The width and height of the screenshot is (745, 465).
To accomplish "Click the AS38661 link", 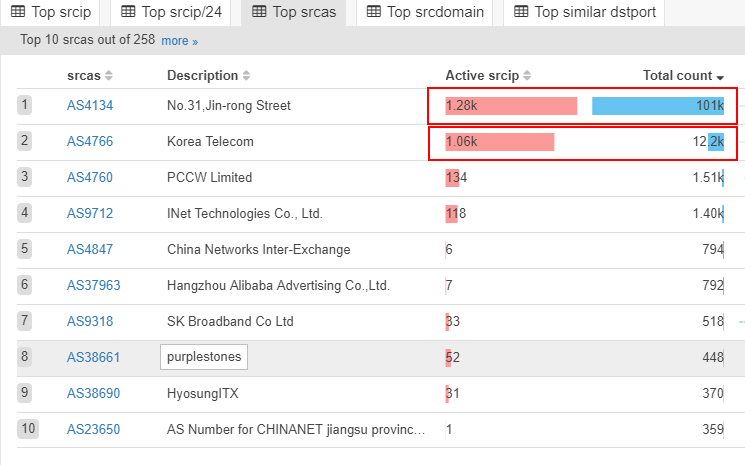I will [93, 357].
